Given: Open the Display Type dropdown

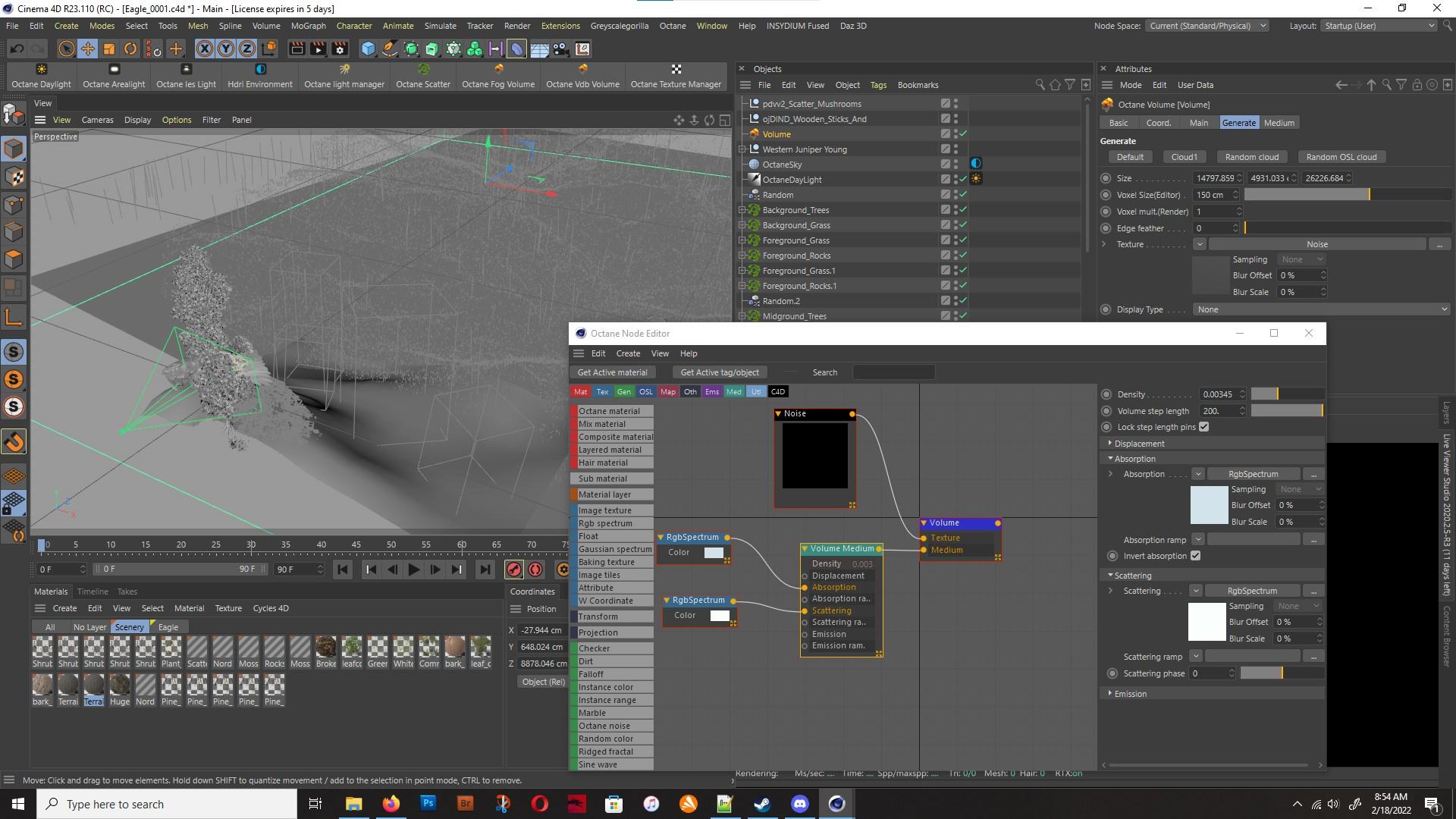Looking at the screenshot, I should click(1321, 309).
